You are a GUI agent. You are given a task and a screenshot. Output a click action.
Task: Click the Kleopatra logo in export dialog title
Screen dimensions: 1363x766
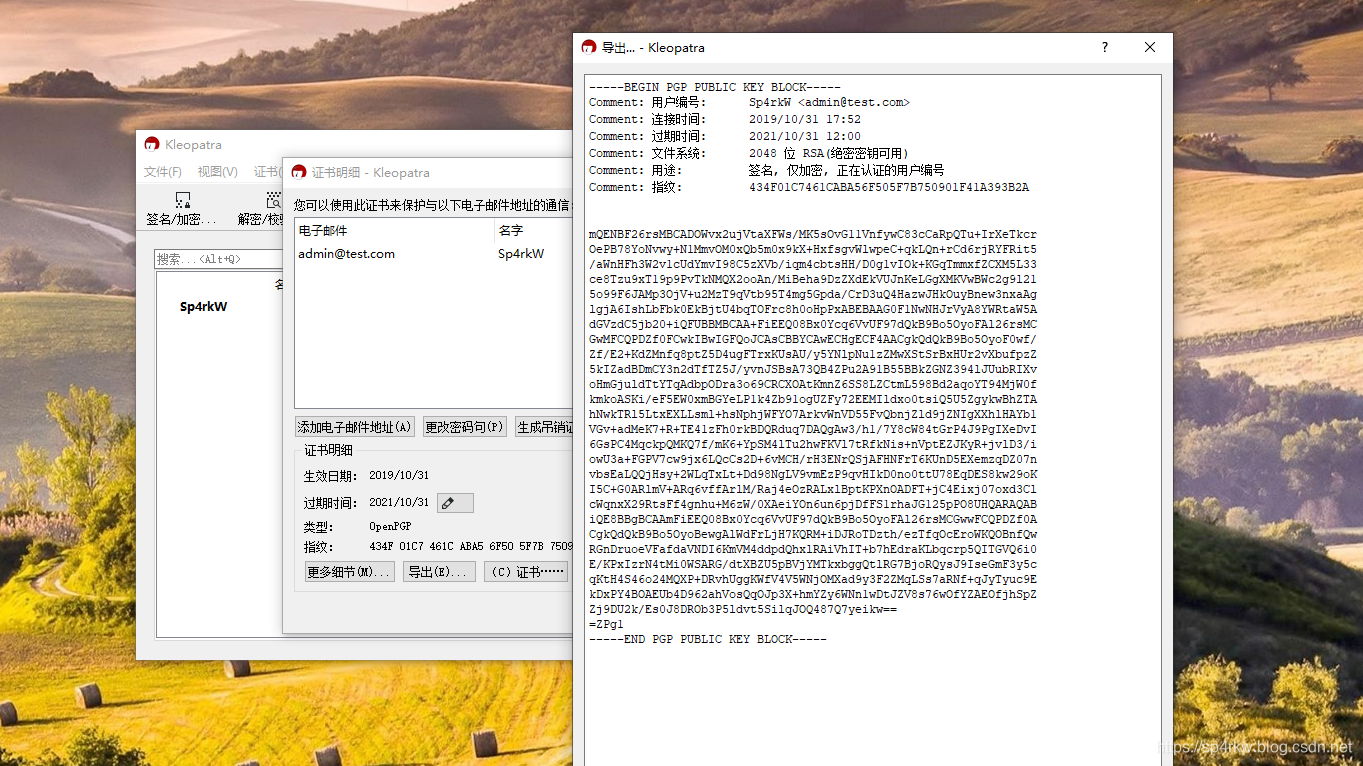point(589,47)
